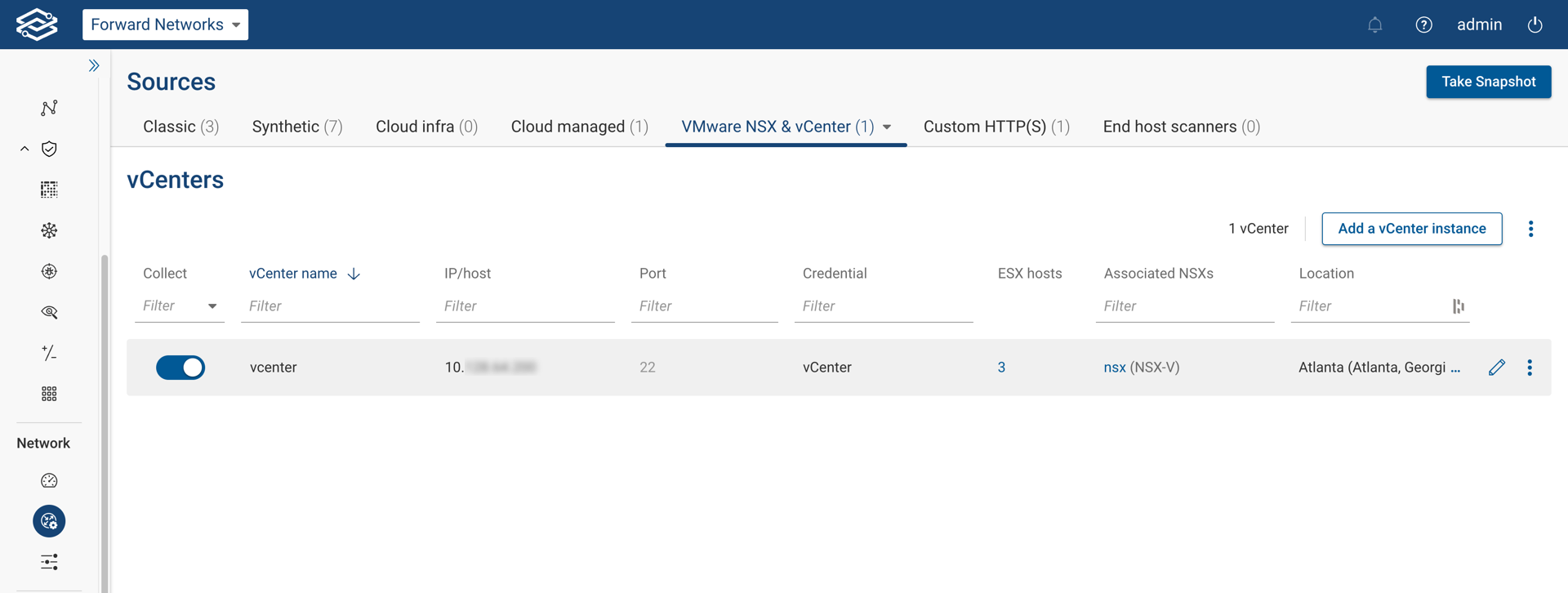Open the Network dashboard gauge icon
Viewport: 1568px width, 593px height.
49,480
